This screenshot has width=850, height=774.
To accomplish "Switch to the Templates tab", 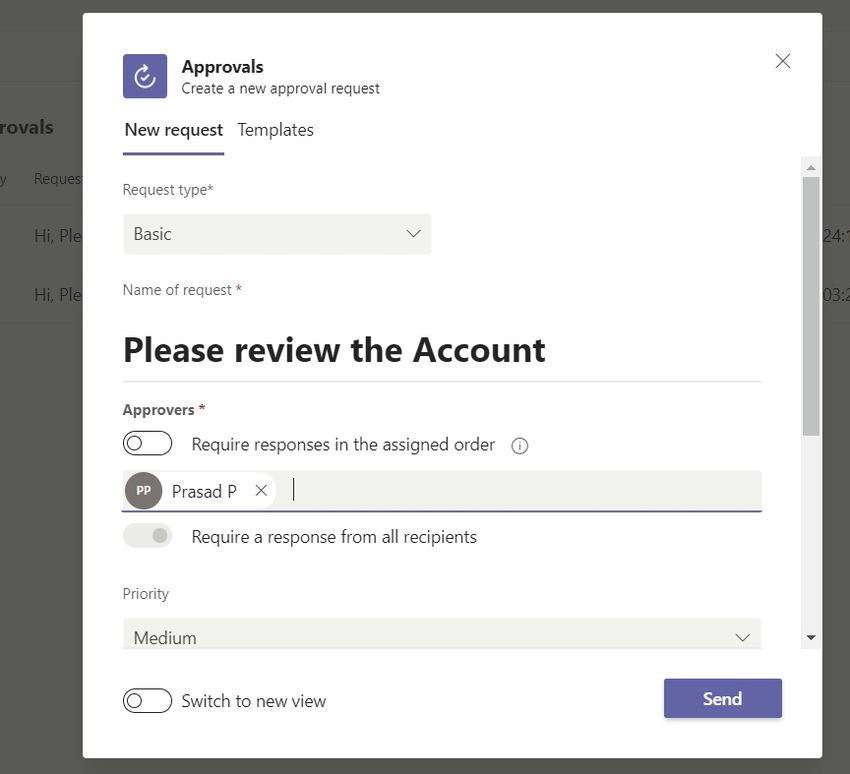I will click(x=275, y=129).
